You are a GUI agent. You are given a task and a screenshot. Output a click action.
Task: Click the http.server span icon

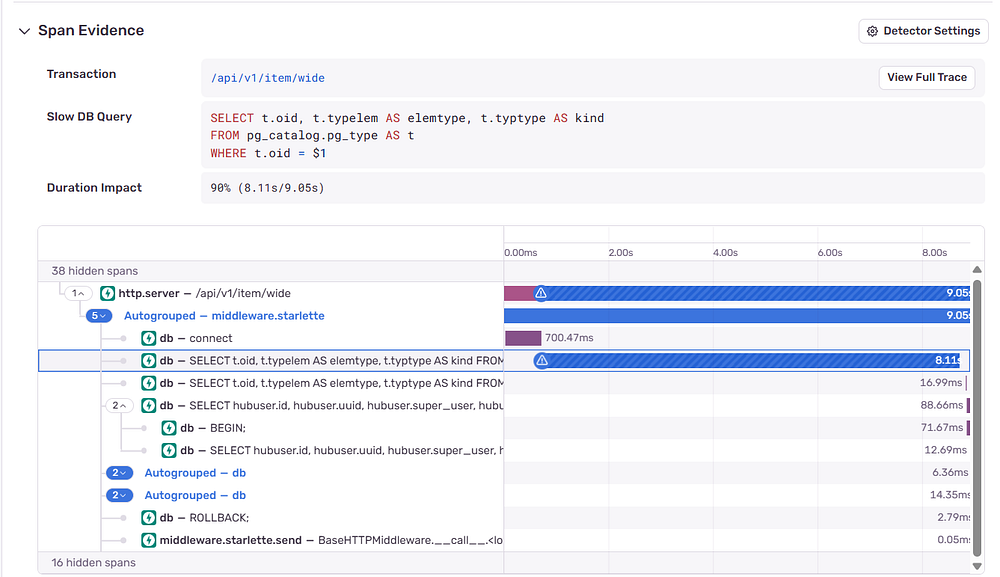click(x=108, y=293)
